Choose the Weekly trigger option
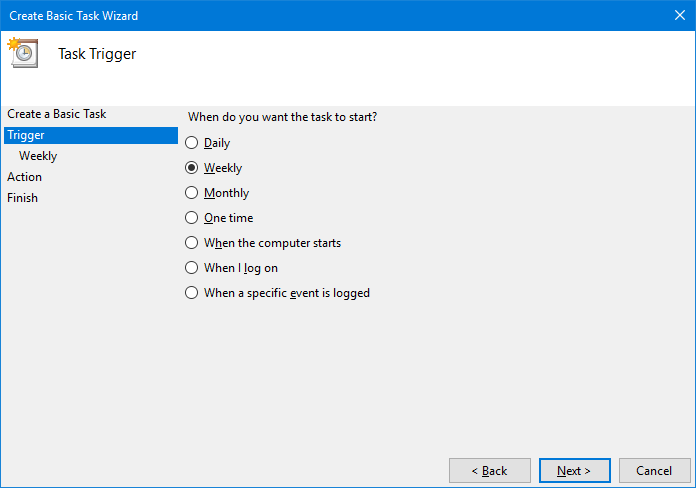This screenshot has width=696, height=488. (191, 167)
